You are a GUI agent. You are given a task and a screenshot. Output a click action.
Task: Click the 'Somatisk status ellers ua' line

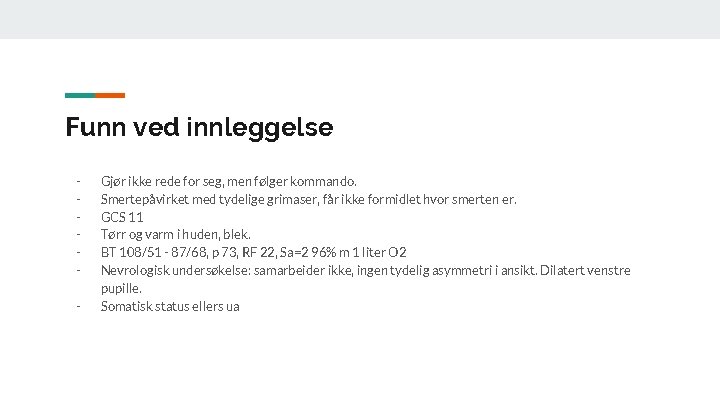coord(170,306)
